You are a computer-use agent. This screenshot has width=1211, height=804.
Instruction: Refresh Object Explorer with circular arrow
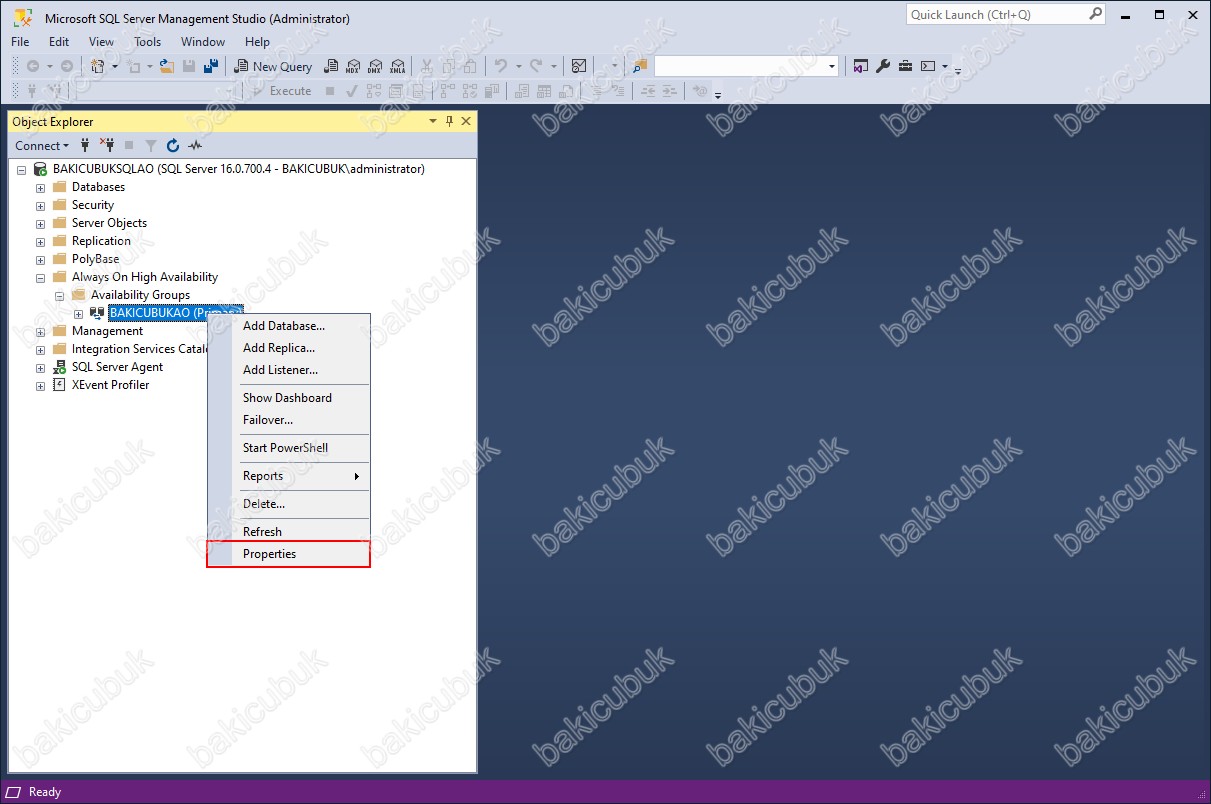coord(173,145)
